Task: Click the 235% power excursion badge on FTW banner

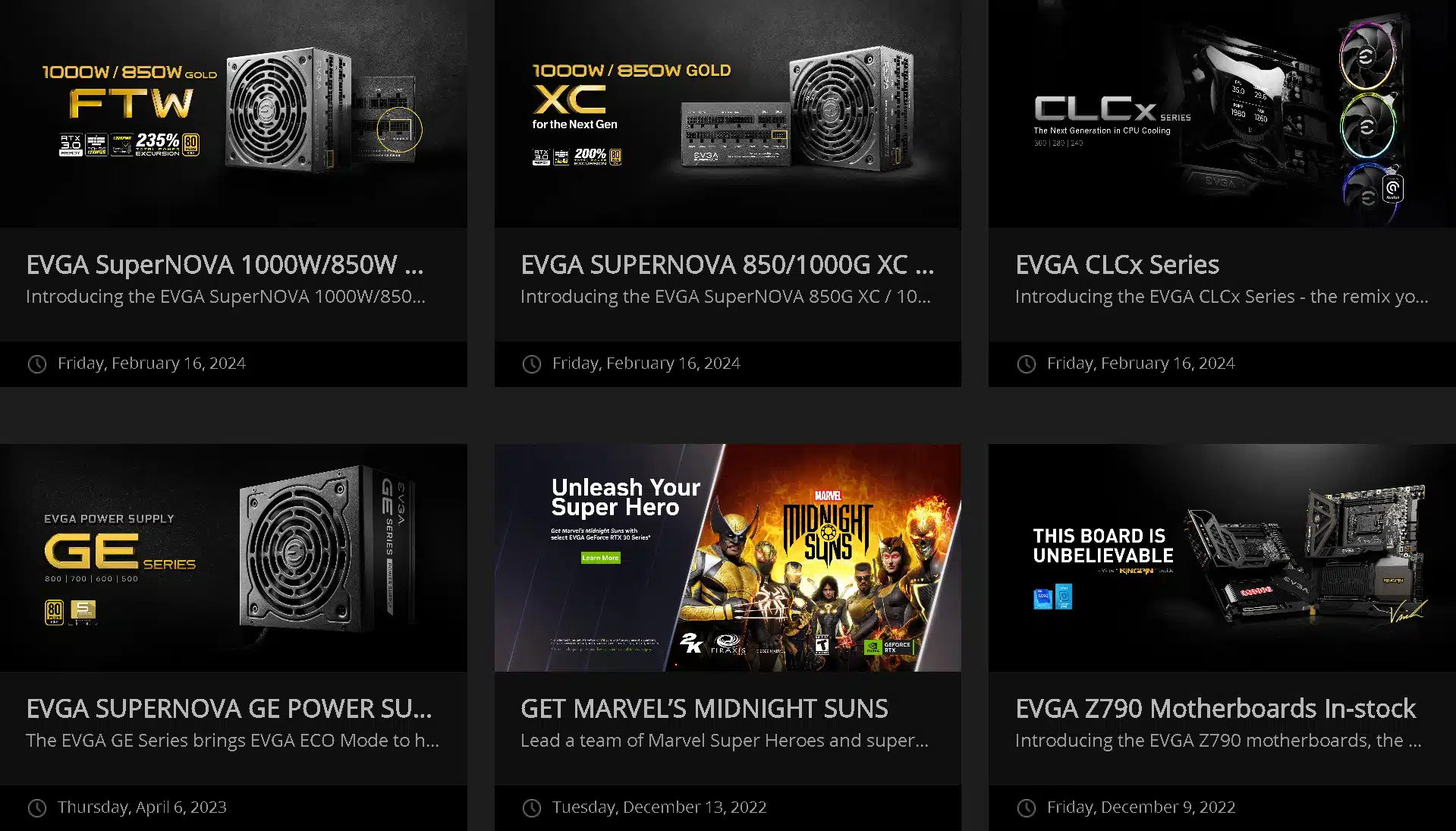Action: click(x=157, y=143)
